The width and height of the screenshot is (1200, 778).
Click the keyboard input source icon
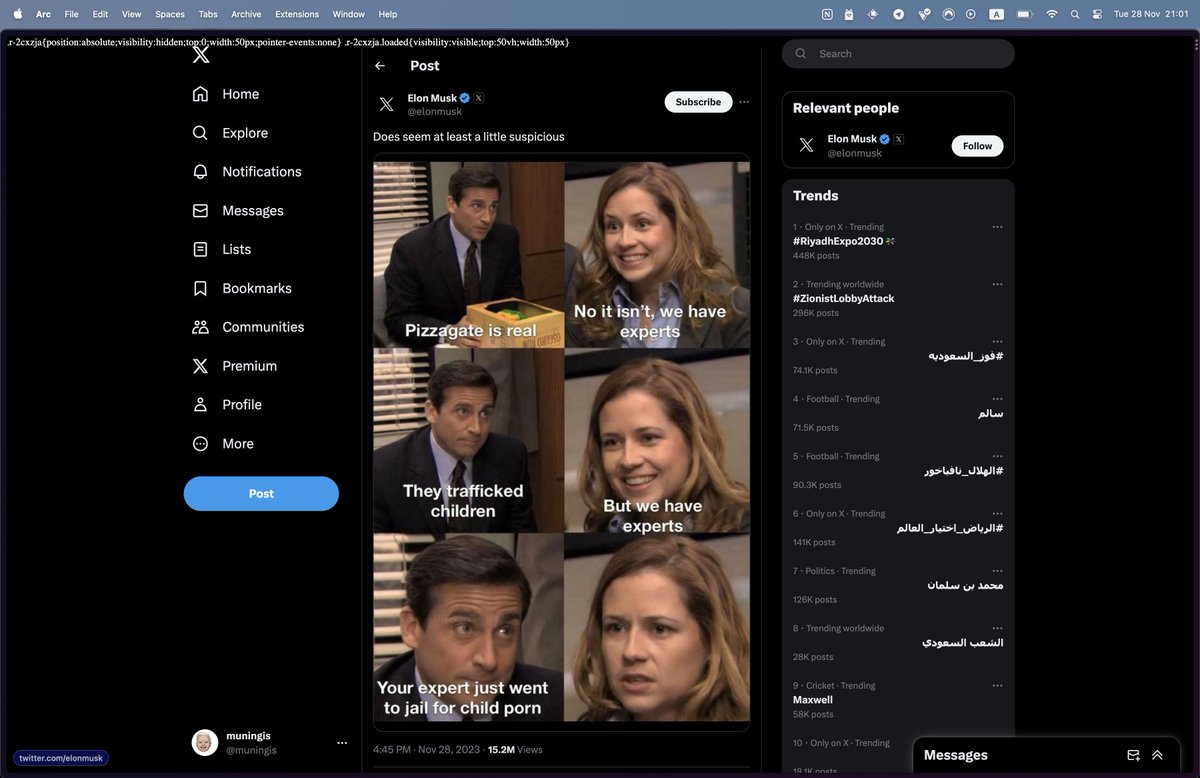pyautogui.click(x=997, y=14)
